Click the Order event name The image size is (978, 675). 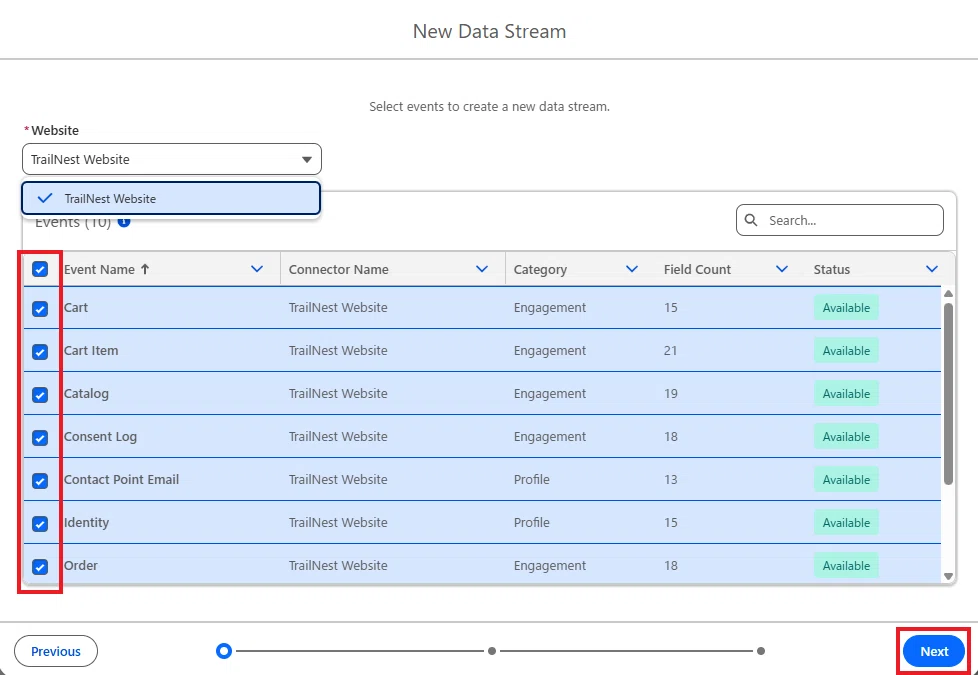pos(81,566)
